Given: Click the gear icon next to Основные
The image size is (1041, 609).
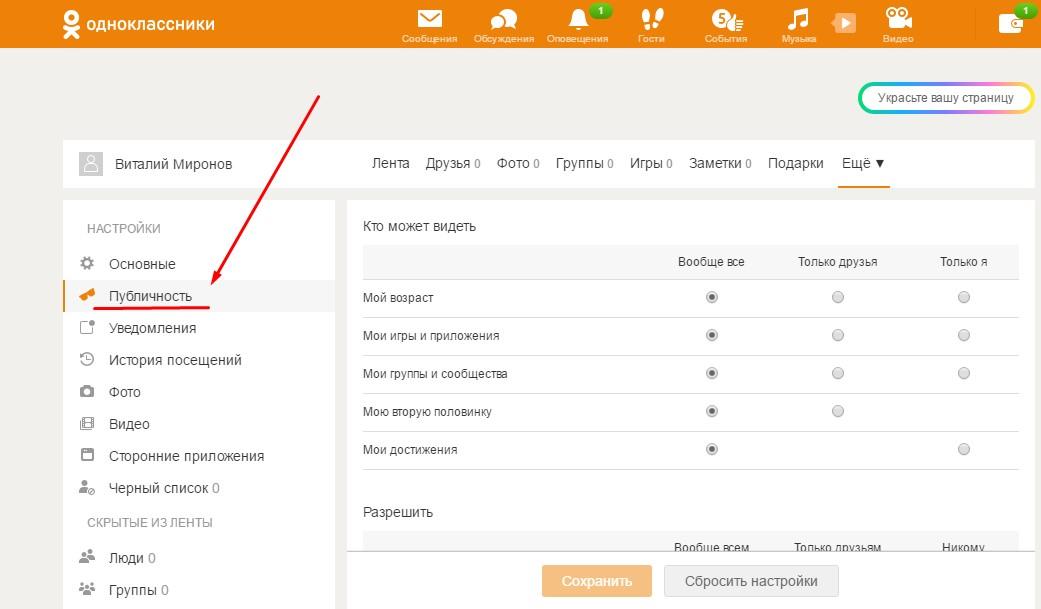Looking at the screenshot, I should coord(87,263).
